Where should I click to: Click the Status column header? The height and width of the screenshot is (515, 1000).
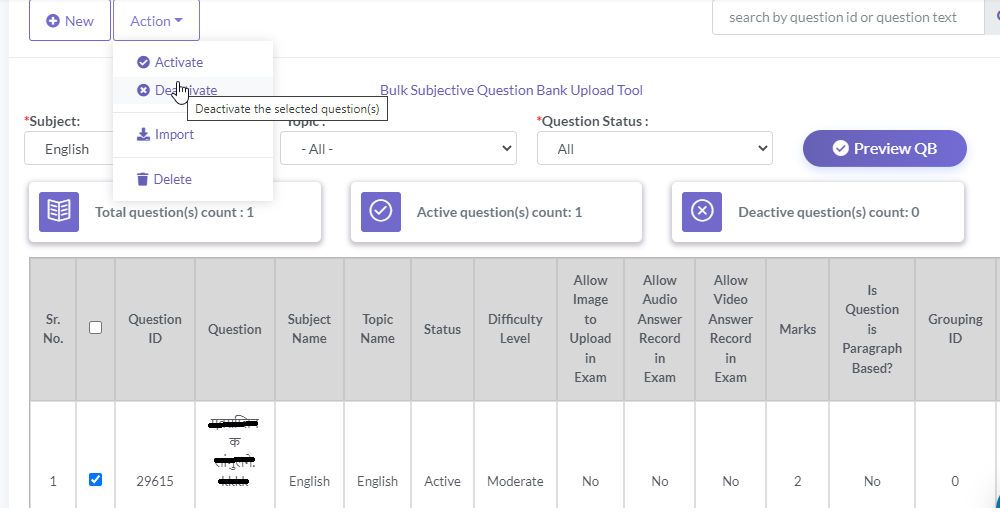[x=443, y=329]
